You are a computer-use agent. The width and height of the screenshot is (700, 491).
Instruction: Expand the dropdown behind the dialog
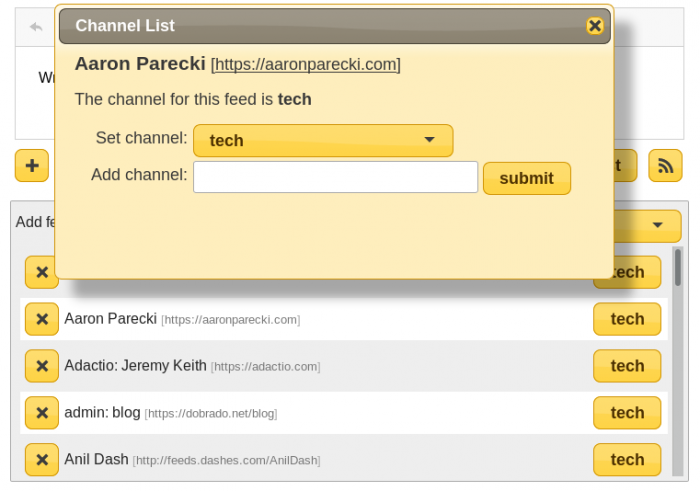657,225
